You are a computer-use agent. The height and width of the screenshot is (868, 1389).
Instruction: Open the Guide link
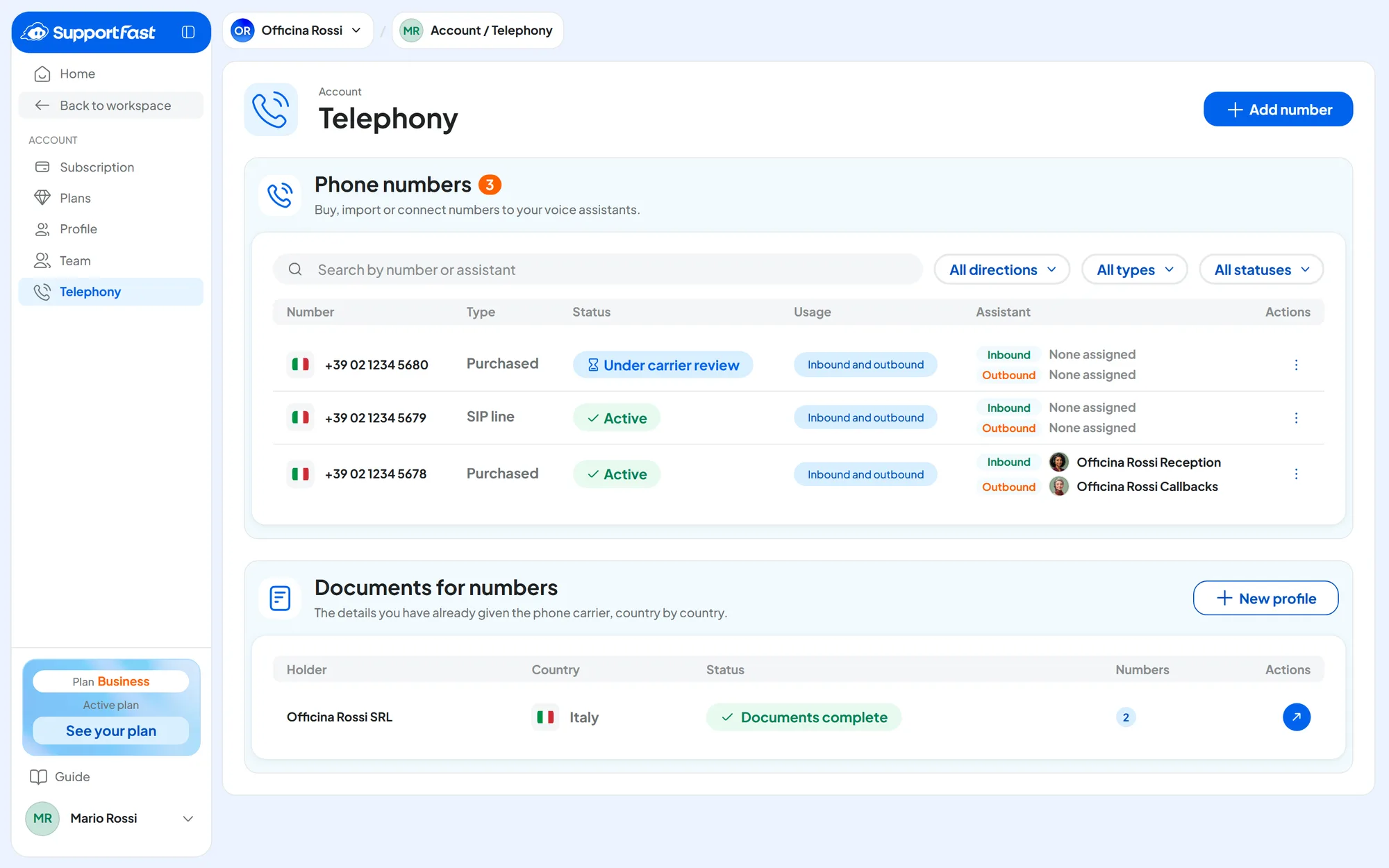60,776
